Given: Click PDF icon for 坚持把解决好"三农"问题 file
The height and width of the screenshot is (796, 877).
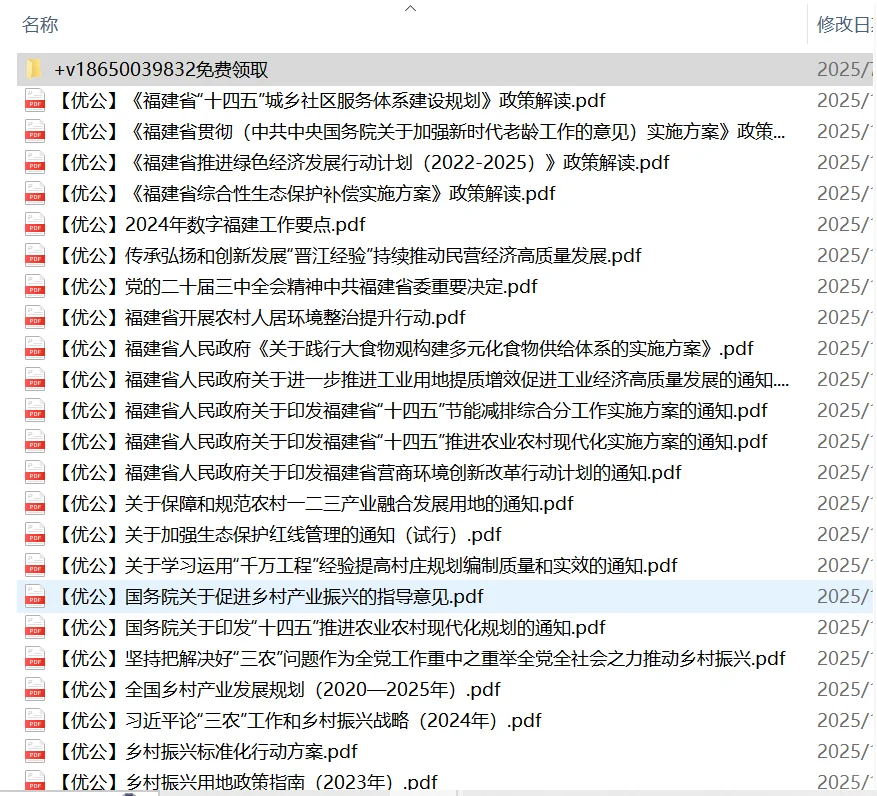Looking at the screenshot, I should [x=35, y=659].
